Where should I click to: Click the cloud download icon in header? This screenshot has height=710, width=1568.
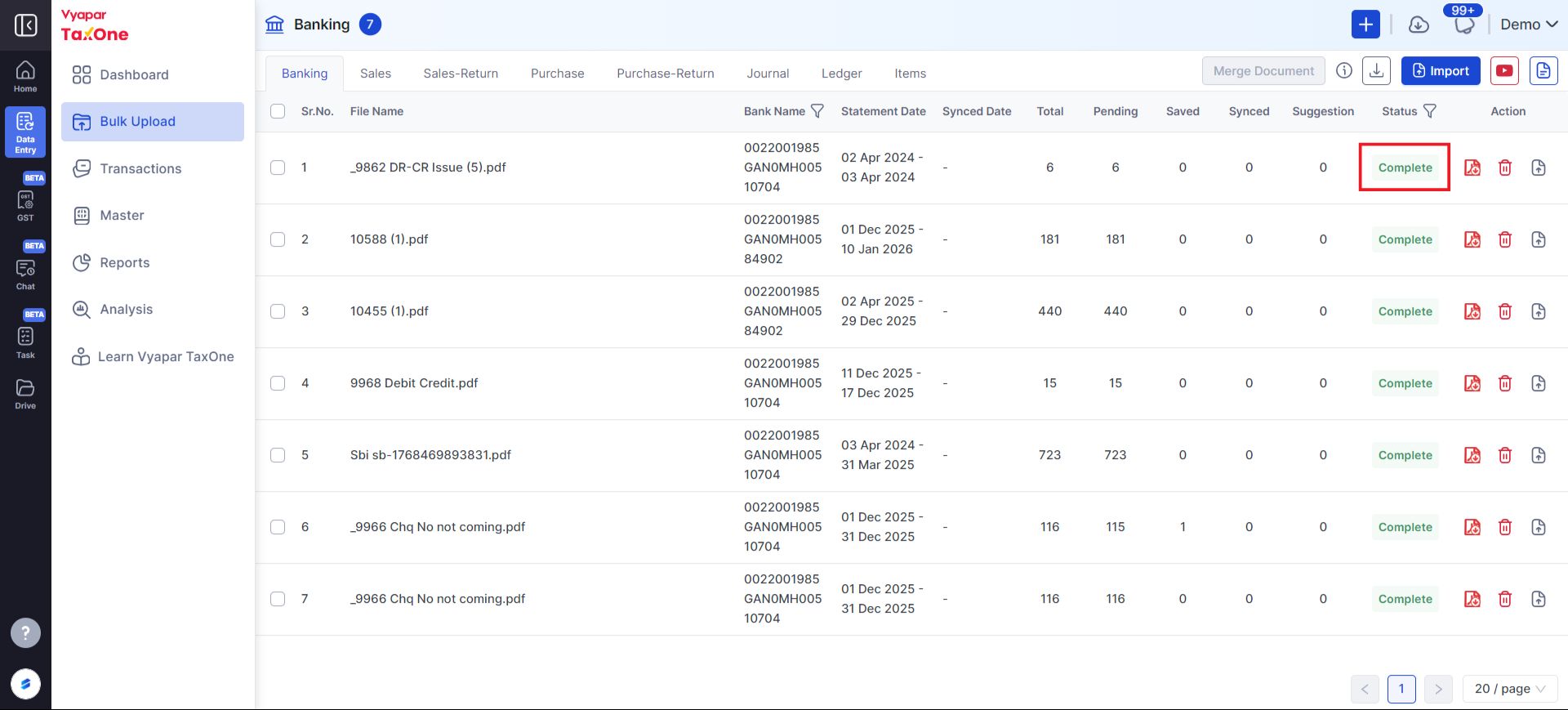click(1419, 25)
